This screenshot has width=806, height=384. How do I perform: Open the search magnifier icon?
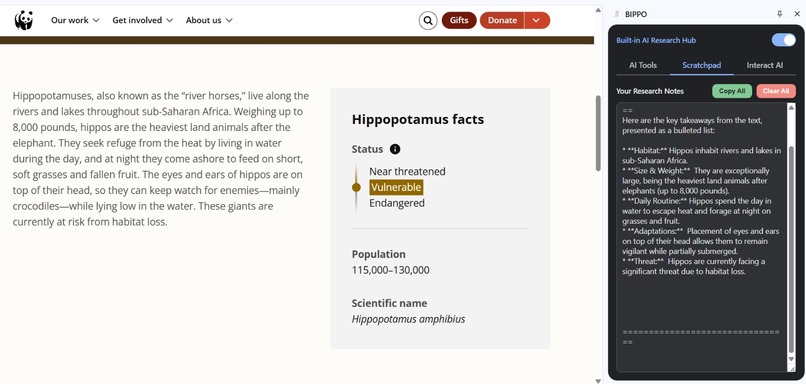pyautogui.click(x=428, y=21)
